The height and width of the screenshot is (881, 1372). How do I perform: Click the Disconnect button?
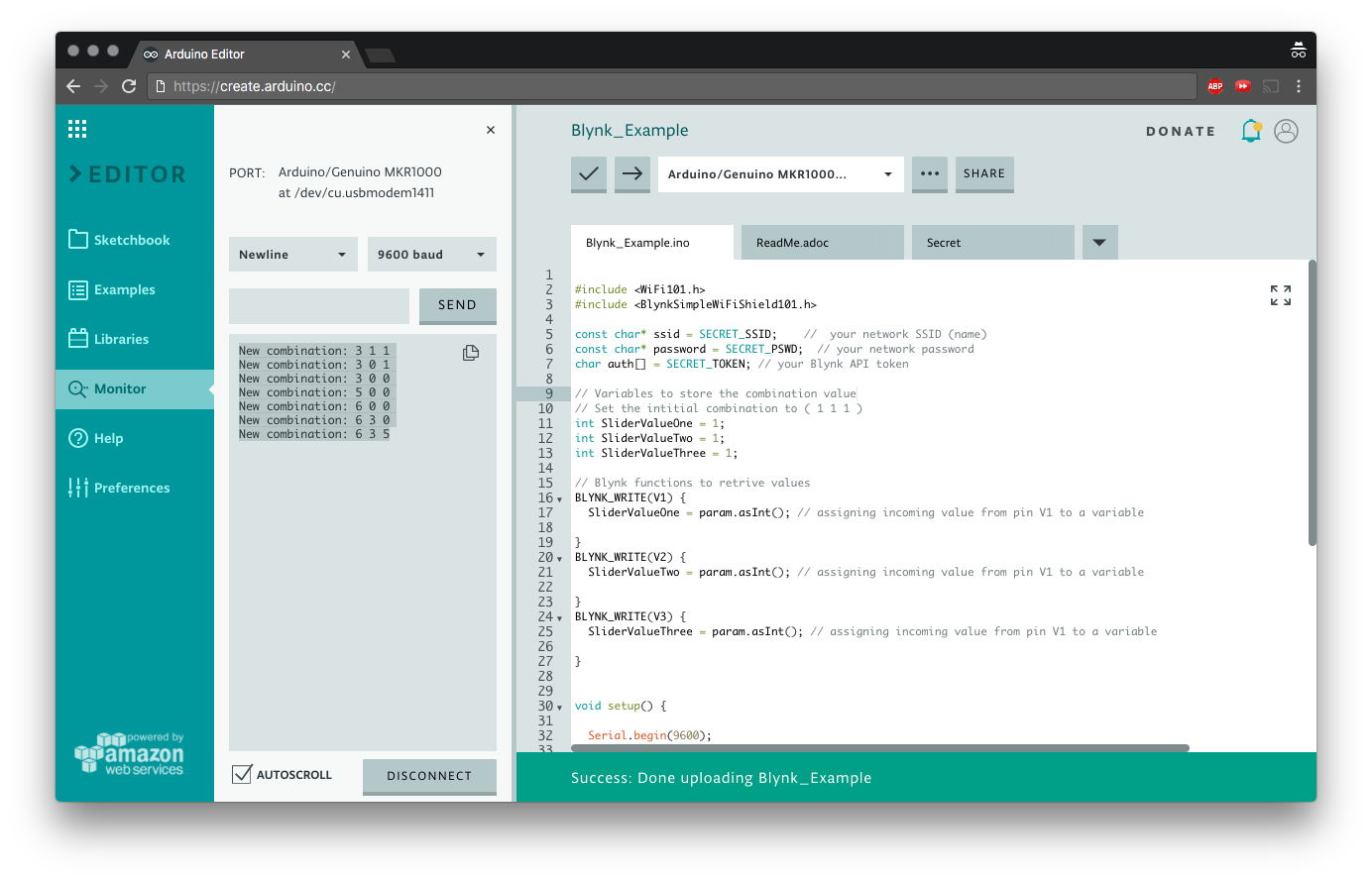[429, 776]
